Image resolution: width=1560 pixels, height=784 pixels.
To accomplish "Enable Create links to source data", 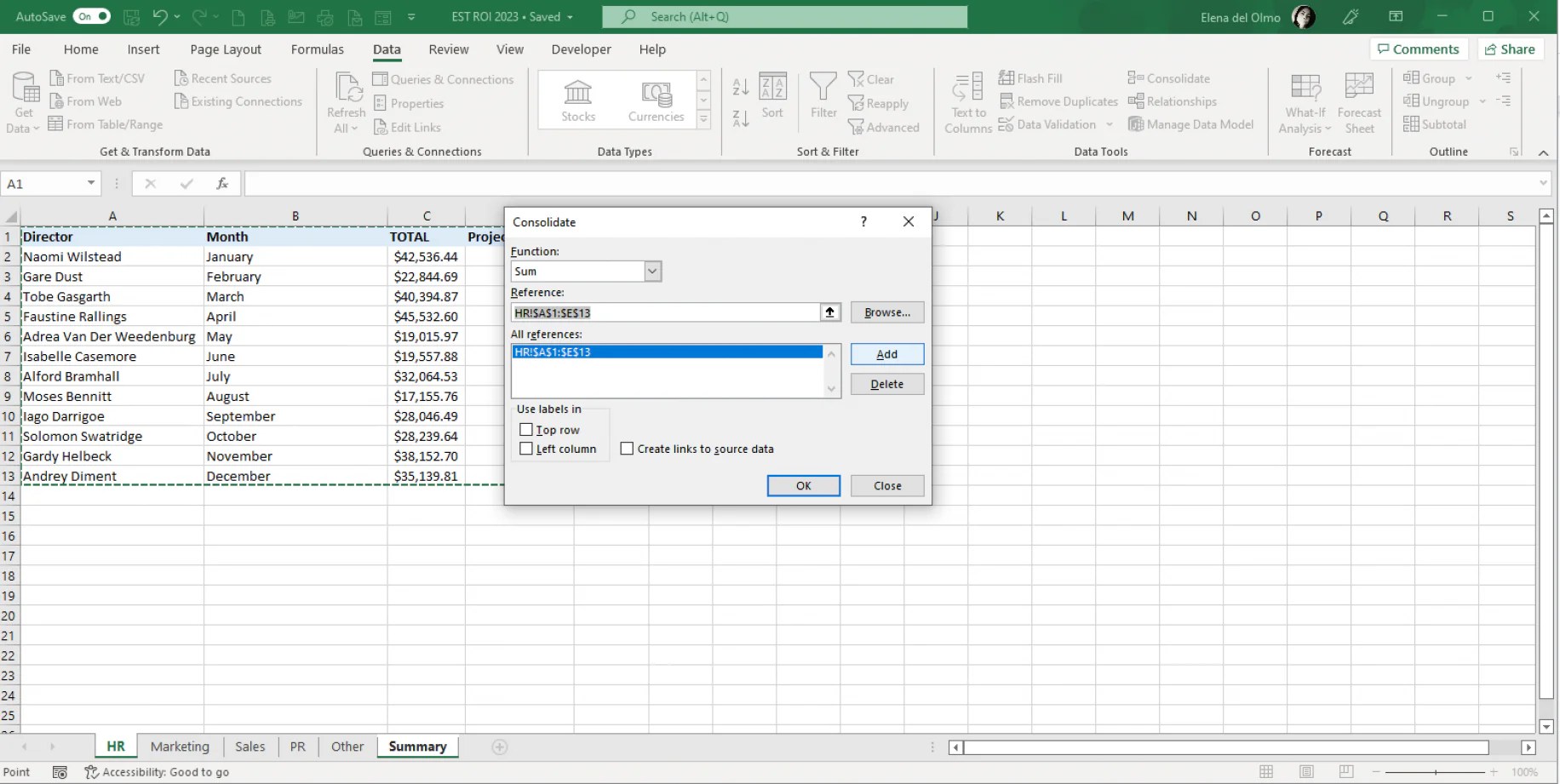I will point(628,449).
